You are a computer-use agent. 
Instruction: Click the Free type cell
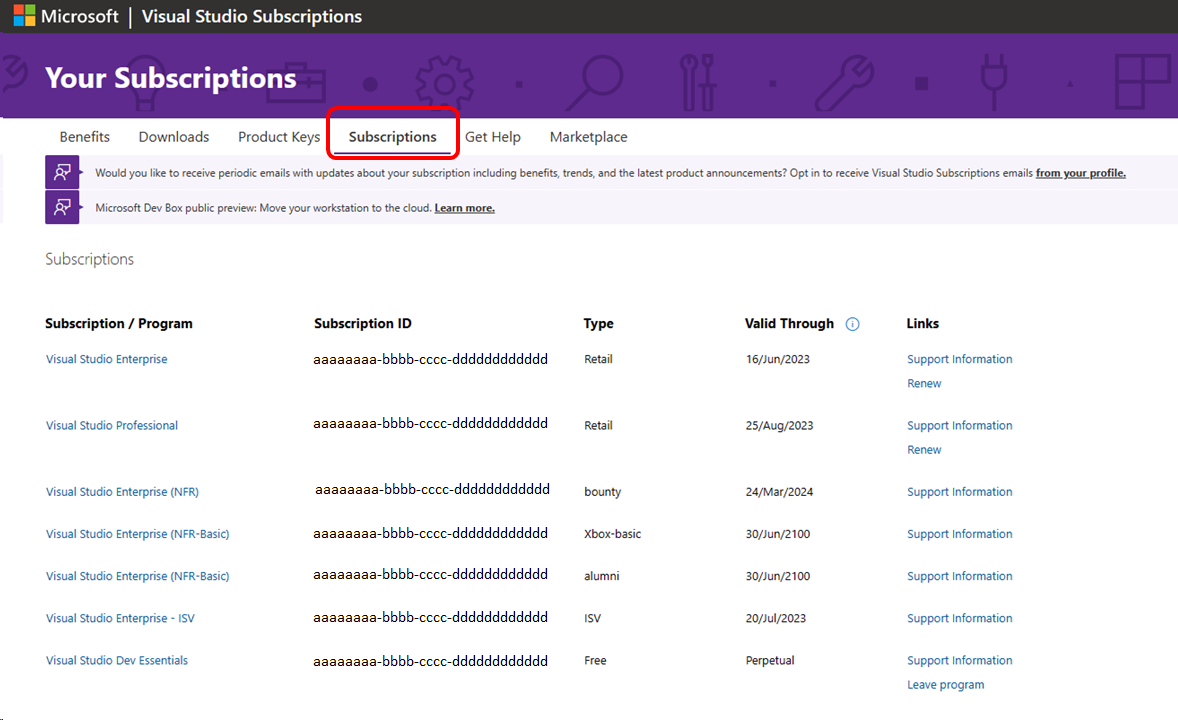coord(595,660)
